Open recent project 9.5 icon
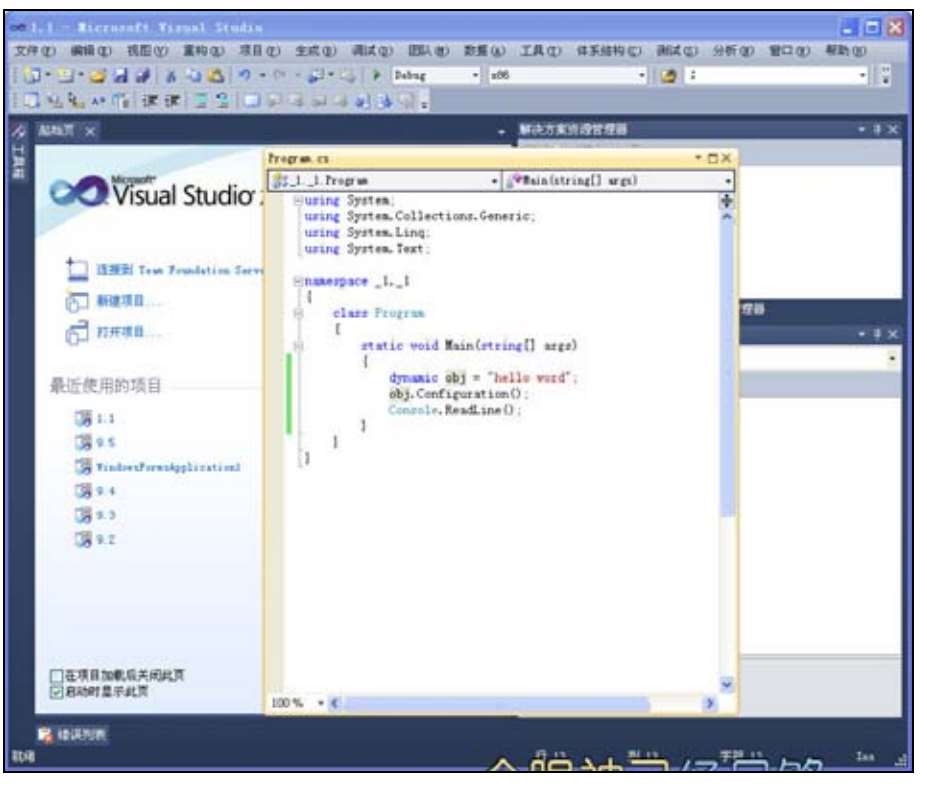 tap(83, 443)
